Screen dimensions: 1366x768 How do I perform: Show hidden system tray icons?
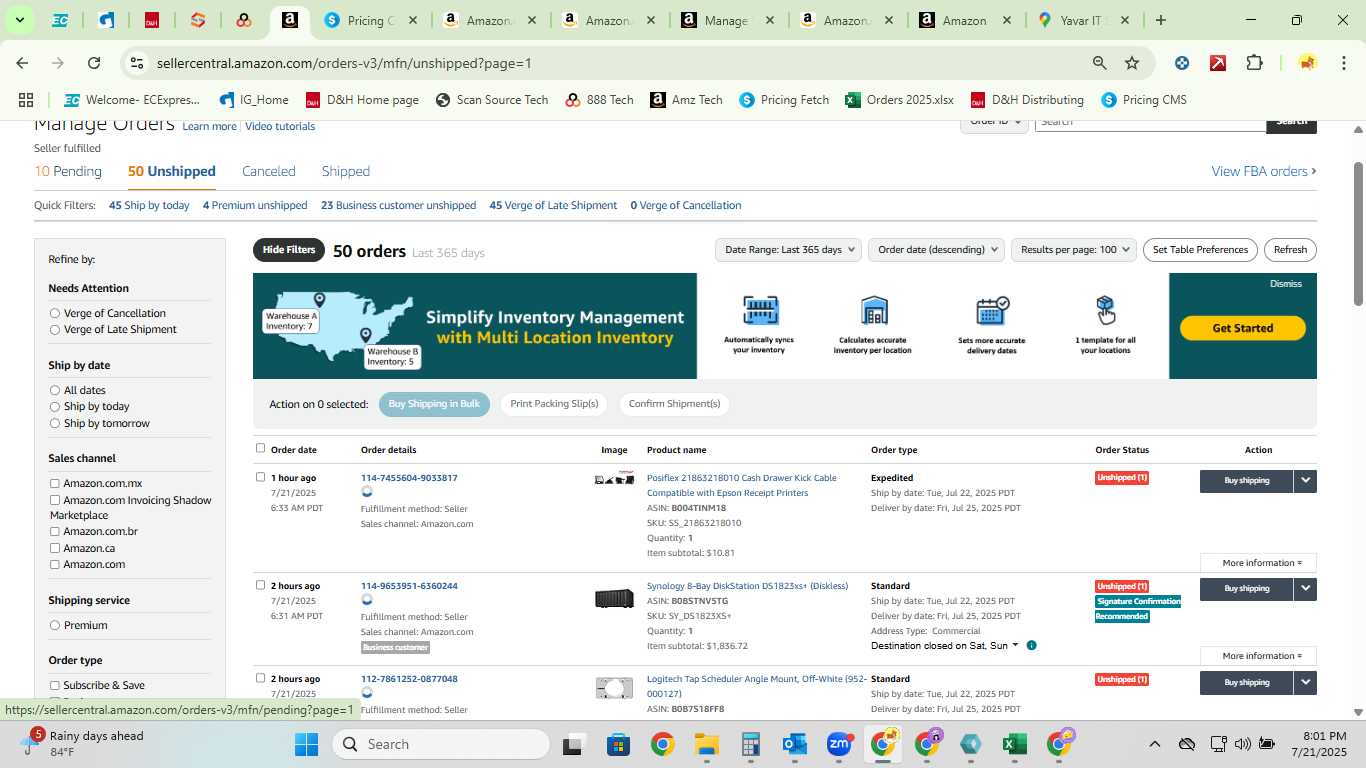1154,744
